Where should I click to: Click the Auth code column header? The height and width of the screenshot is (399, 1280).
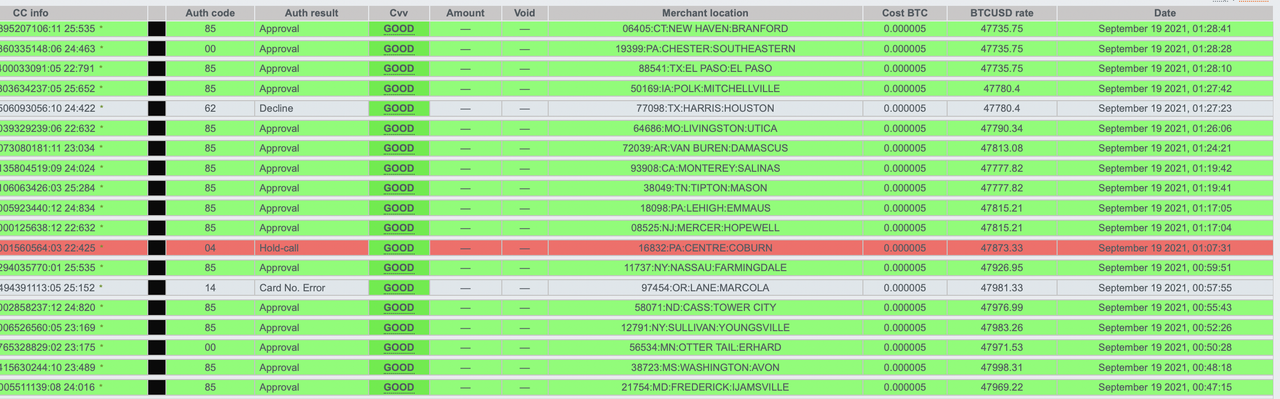coord(210,13)
